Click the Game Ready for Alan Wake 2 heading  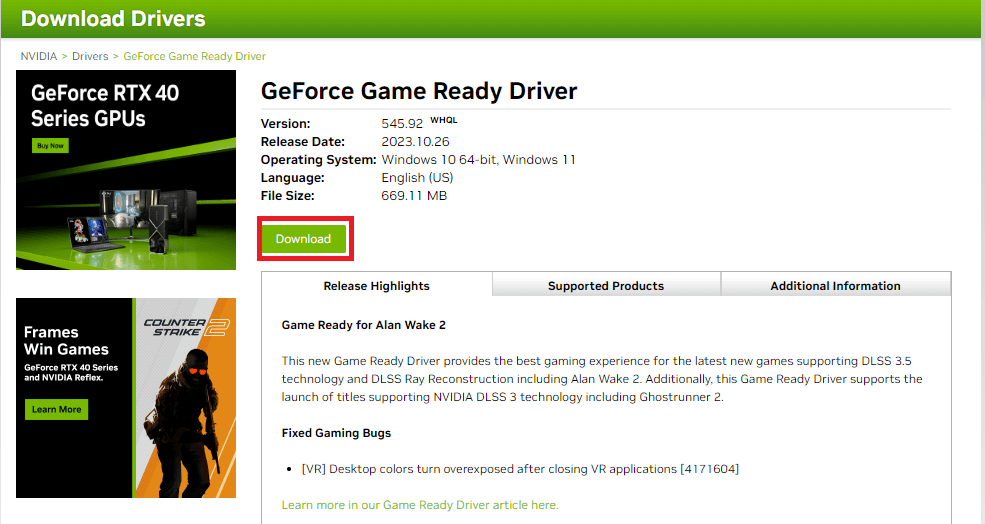pos(363,325)
